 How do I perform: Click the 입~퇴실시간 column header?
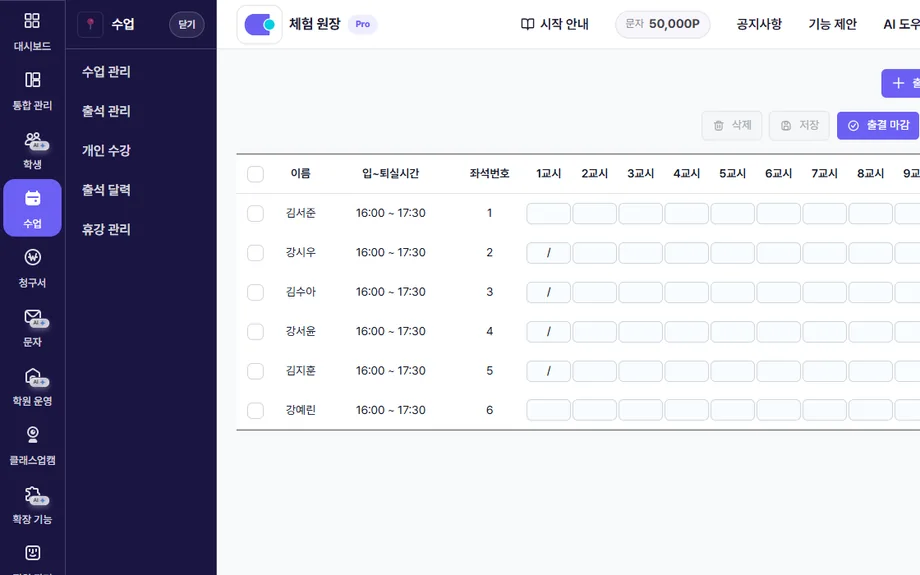point(391,173)
